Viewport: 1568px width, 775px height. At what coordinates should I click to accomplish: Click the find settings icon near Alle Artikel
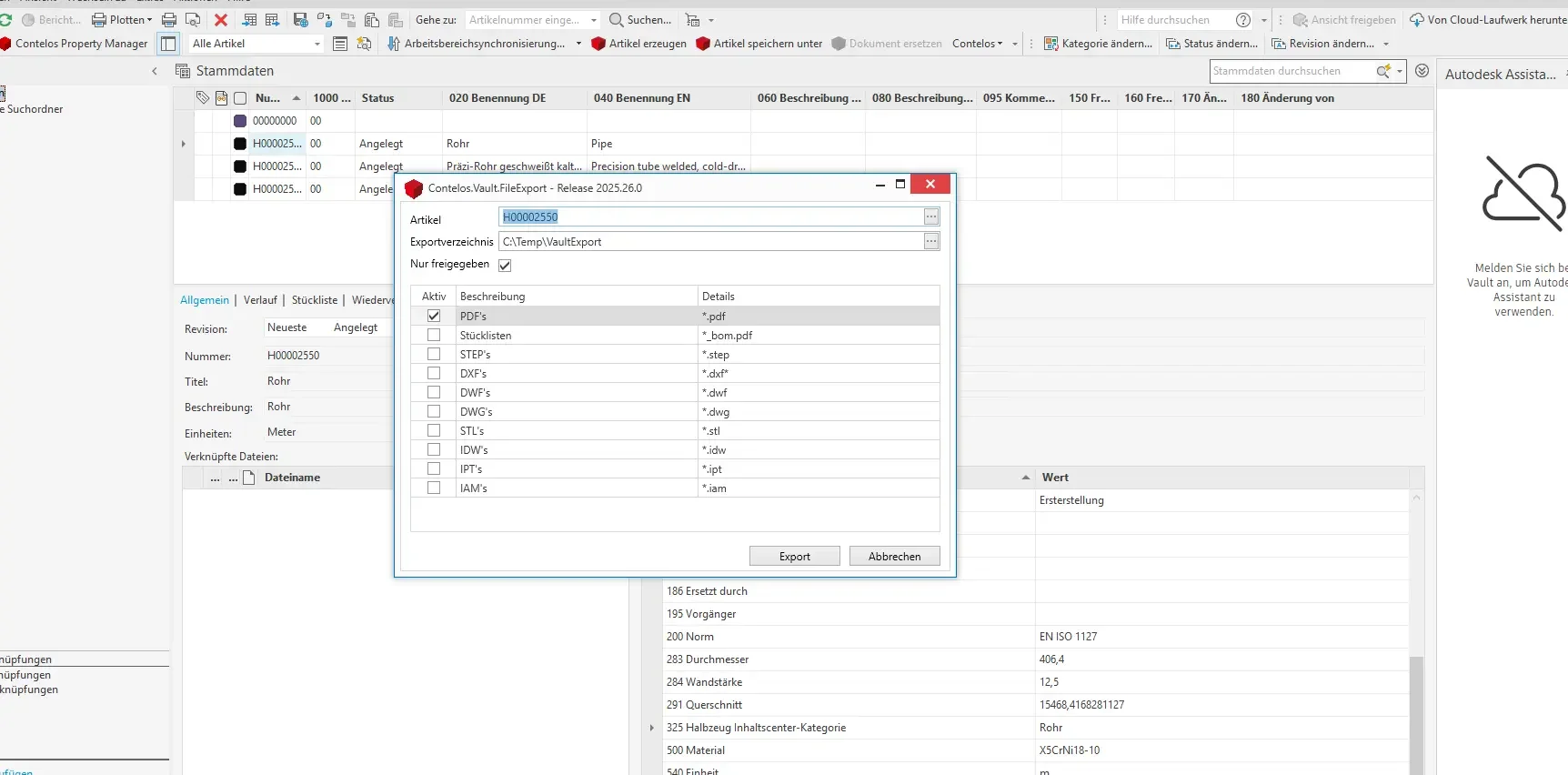click(x=364, y=43)
